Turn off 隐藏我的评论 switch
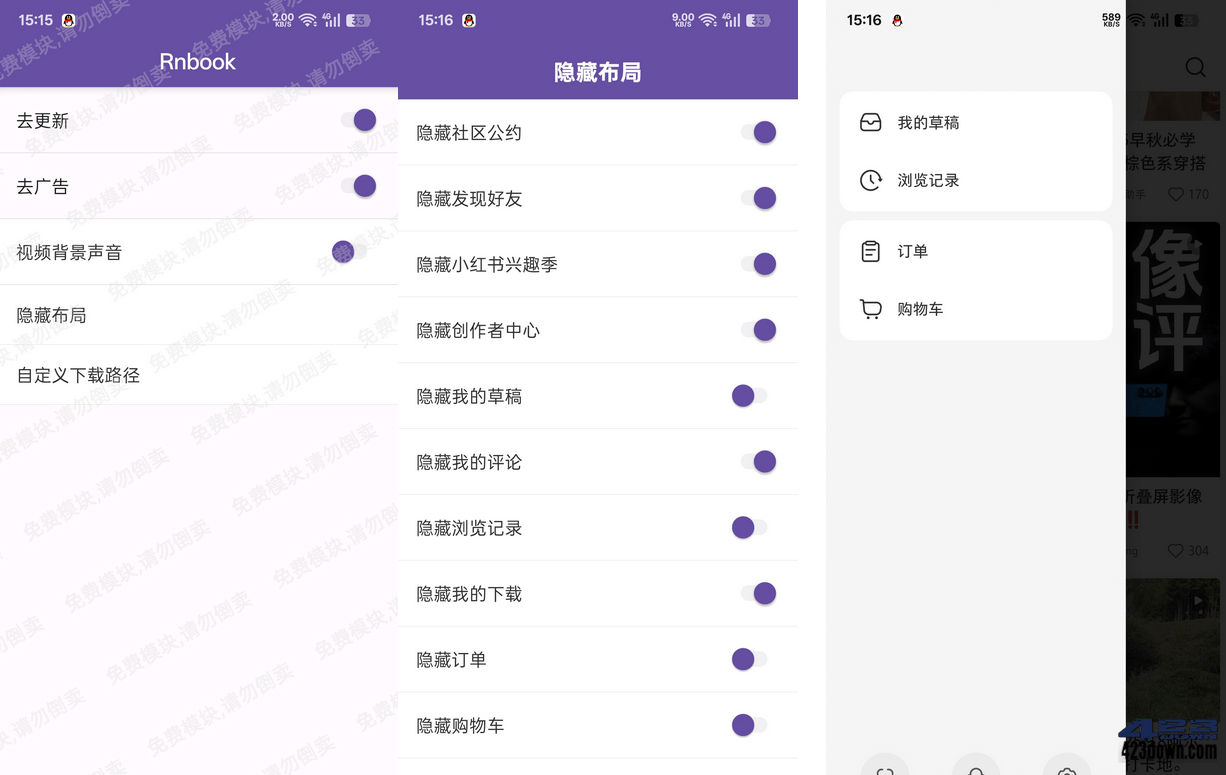 coord(763,461)
